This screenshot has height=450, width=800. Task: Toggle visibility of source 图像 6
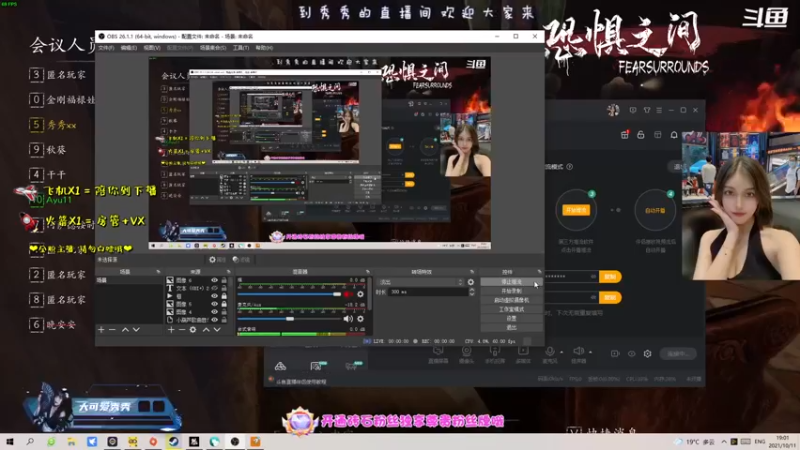coord(214,280)
